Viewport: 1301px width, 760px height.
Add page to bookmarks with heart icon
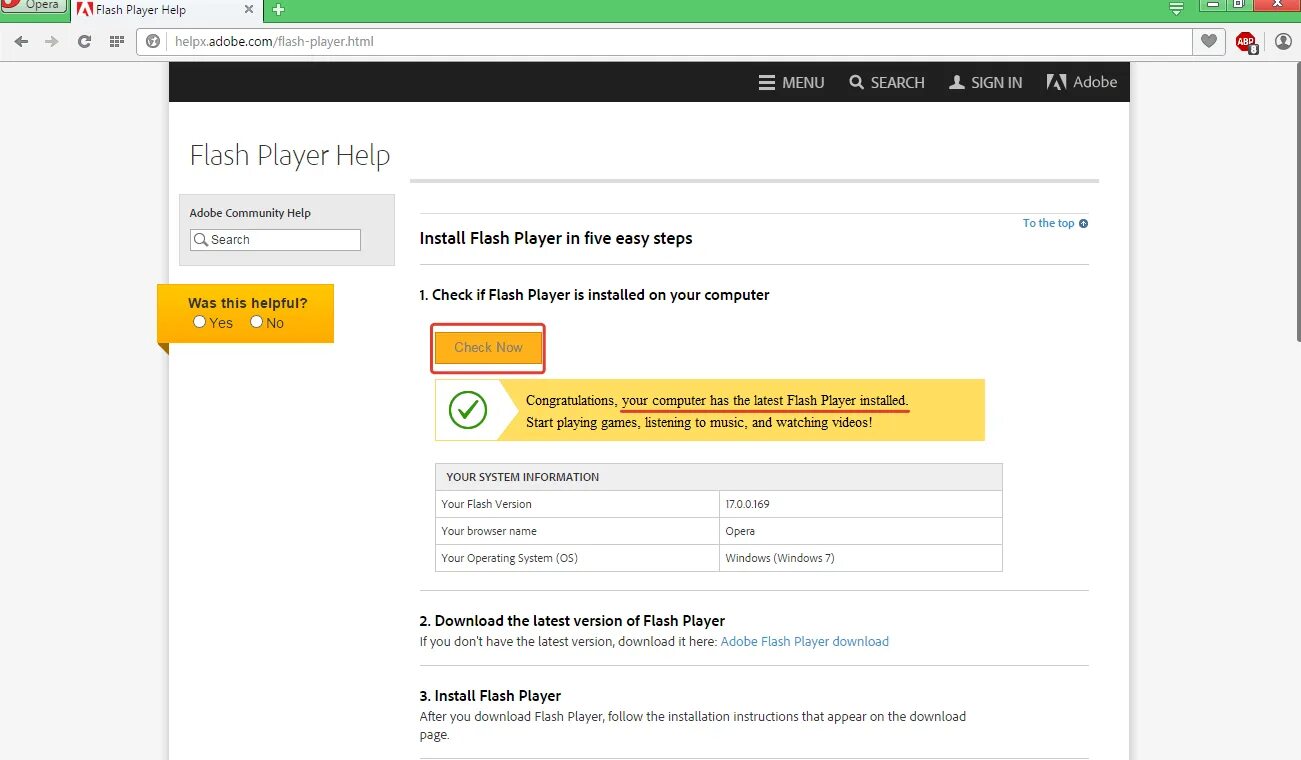pyautogui.click(x=1209, y=42)
